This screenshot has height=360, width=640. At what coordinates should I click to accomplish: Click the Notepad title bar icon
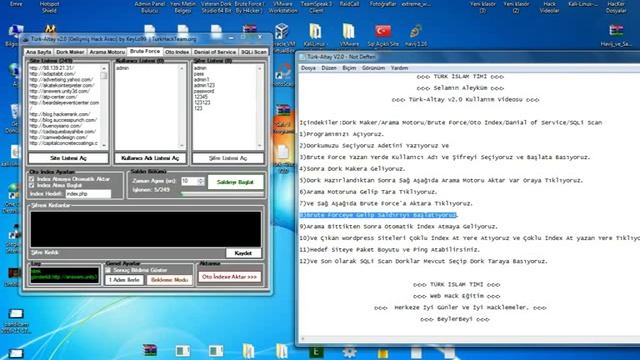[x=302, y=57]
